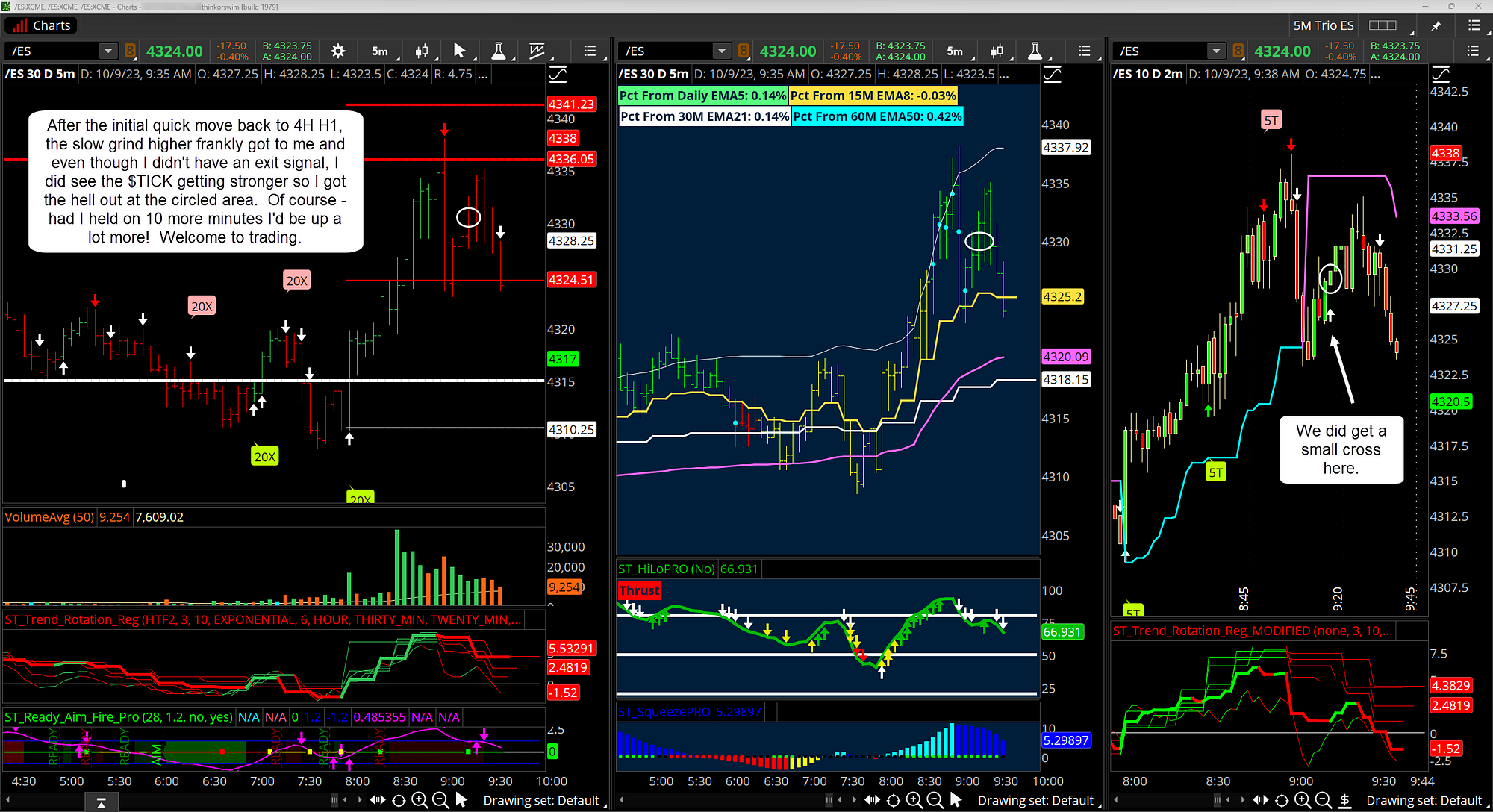This screenshot has height=812, width=1493.
Task: Click Pct From 60M EMA50 label
Action: pos(877,116)
